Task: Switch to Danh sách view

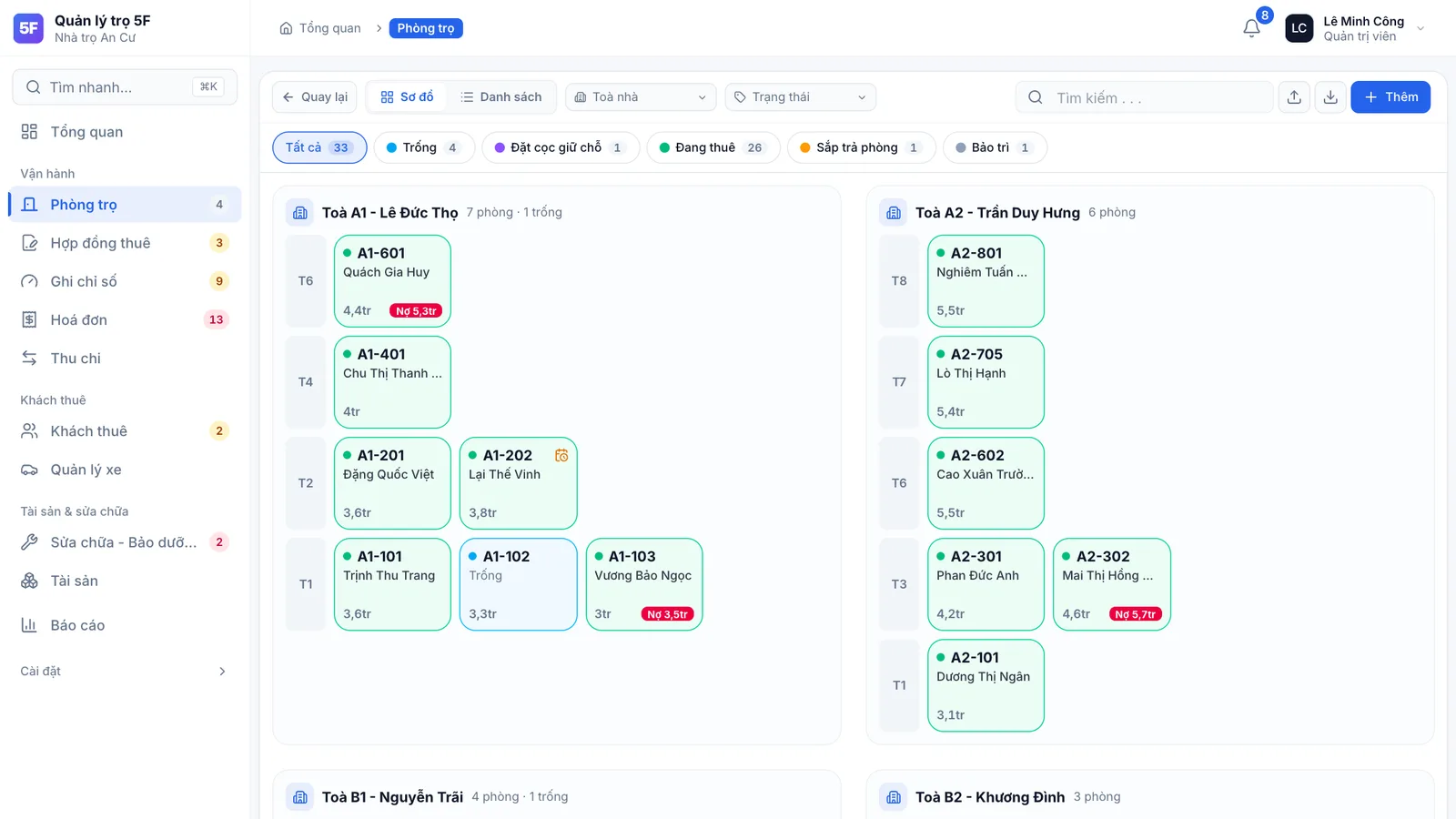Action: [x=500, y=97]
